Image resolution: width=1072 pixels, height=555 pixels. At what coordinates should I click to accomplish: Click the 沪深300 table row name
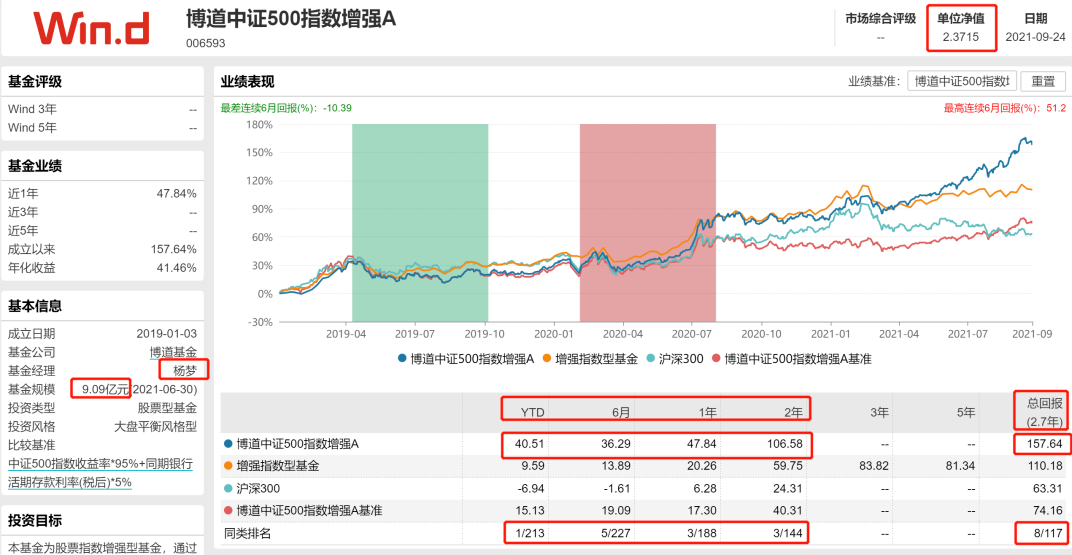pyautogui.click(x=258, y=489)
